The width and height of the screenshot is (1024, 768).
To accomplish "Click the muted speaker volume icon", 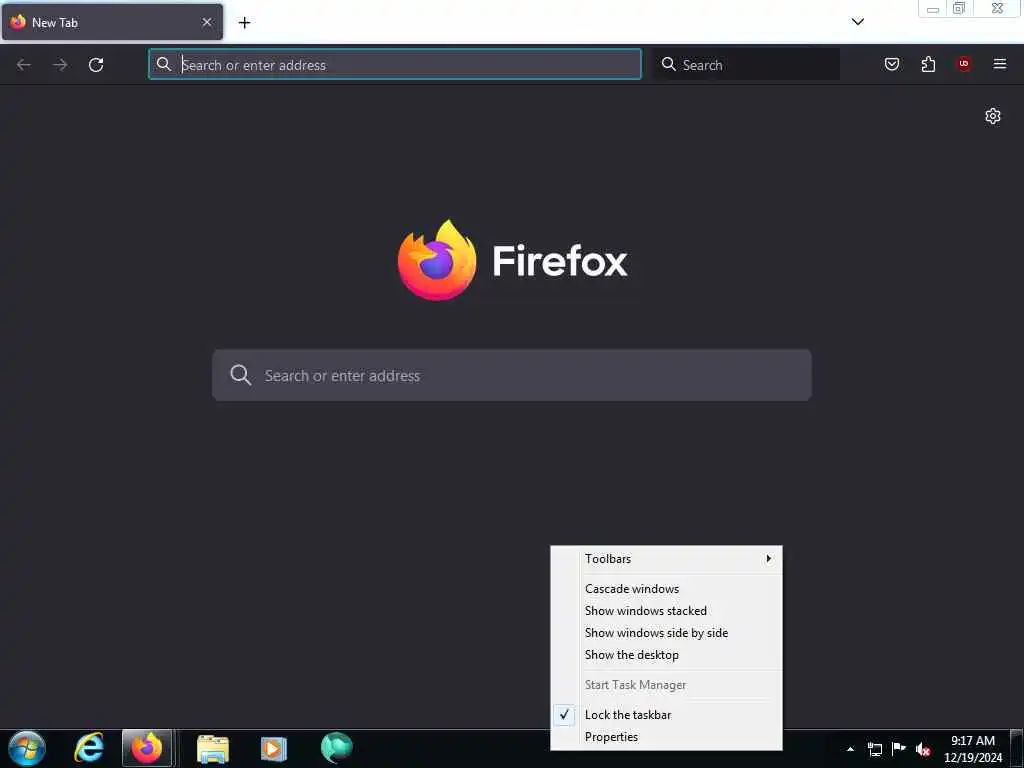I will [923, 750].
